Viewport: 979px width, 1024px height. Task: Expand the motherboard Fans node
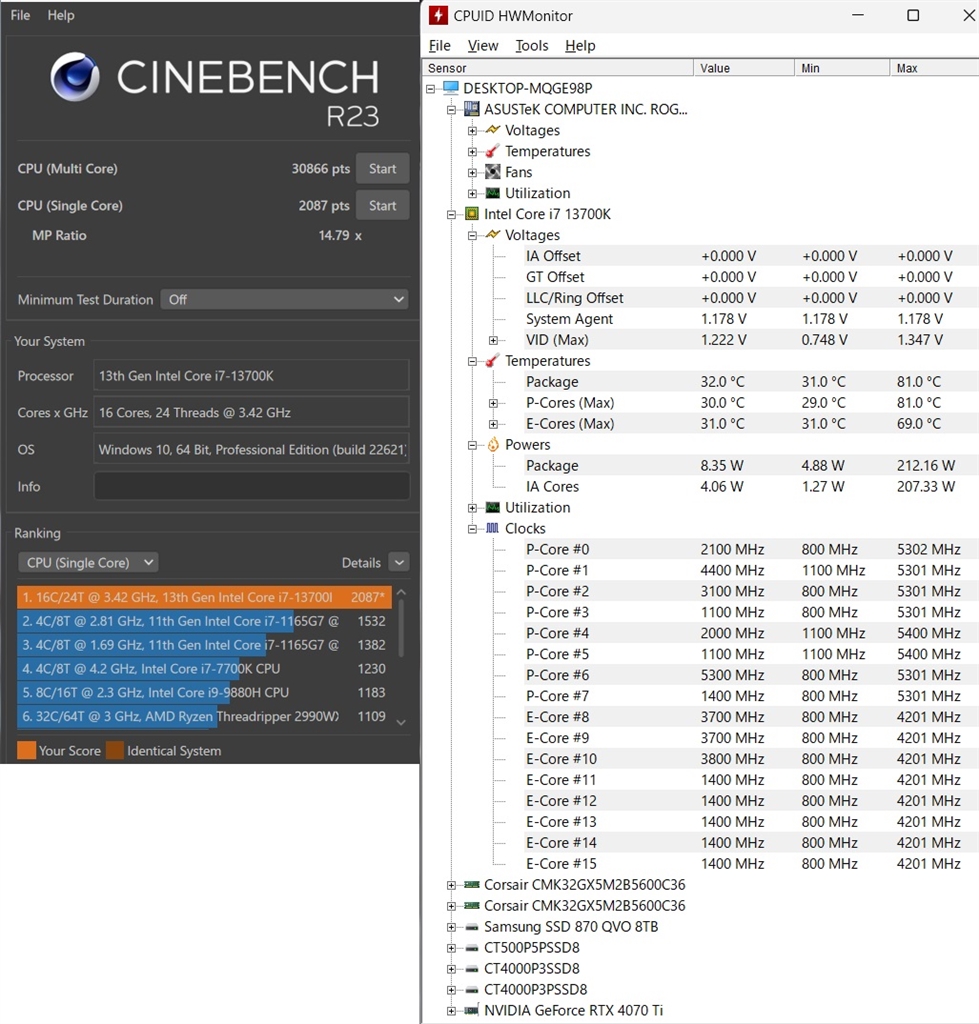[x=472, y=172]
